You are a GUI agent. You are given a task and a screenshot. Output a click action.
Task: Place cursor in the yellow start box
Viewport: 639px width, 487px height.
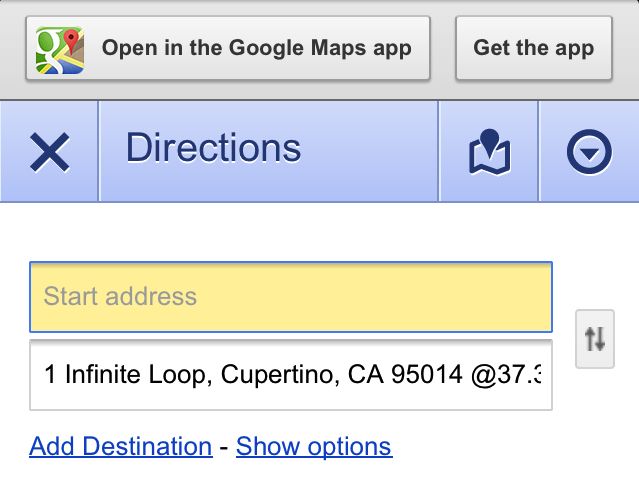pos(290,296)
